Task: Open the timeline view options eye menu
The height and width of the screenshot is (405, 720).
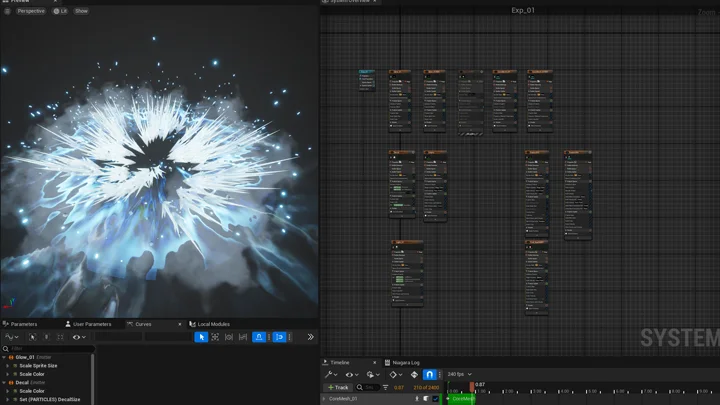Action: click(352, 375)
